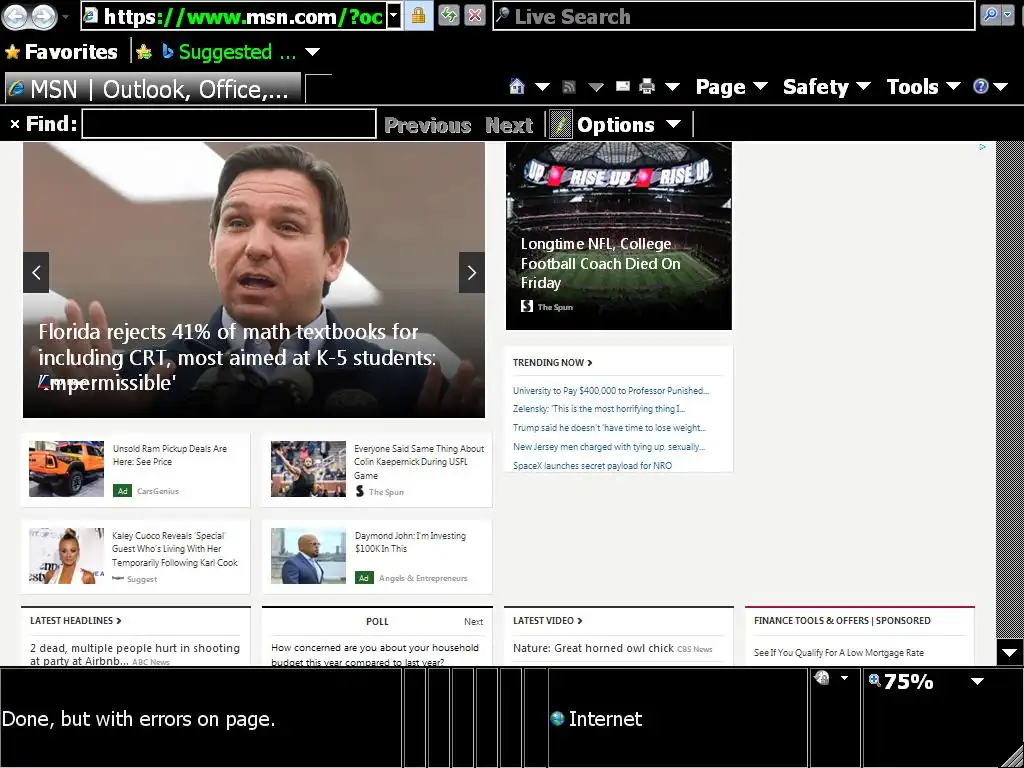Click the Read Mail envelope icon

[x=622, y=86]
